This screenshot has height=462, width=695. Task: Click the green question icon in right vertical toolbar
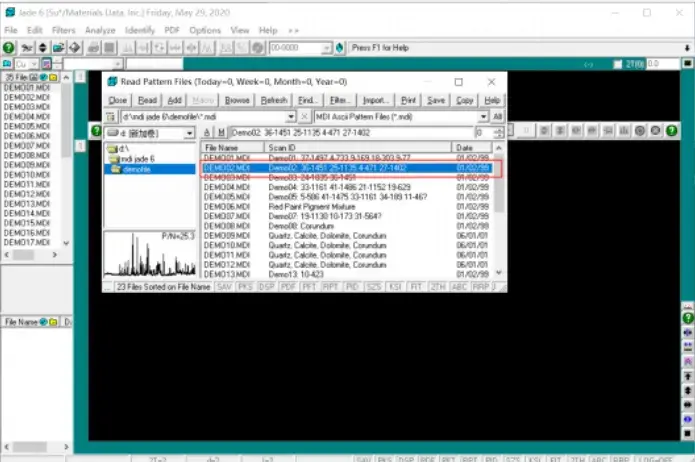688,317
